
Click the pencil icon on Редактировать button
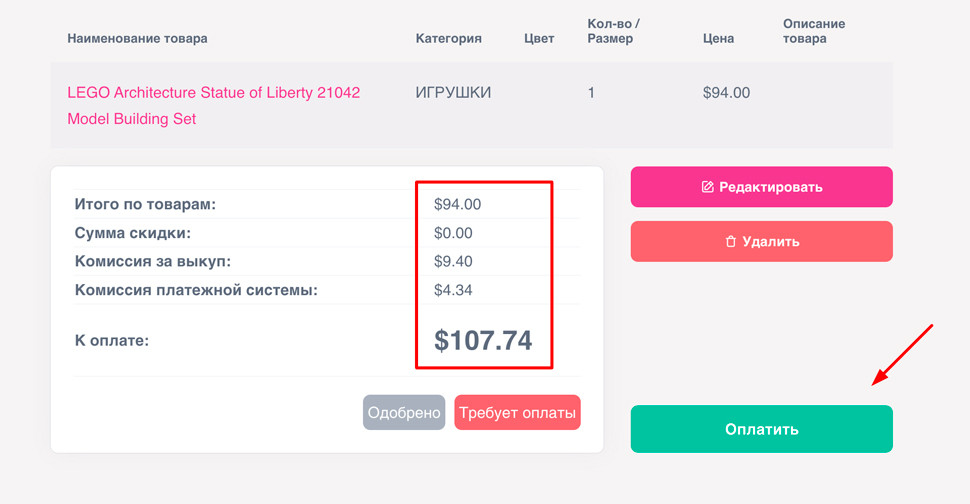[708, 187]
